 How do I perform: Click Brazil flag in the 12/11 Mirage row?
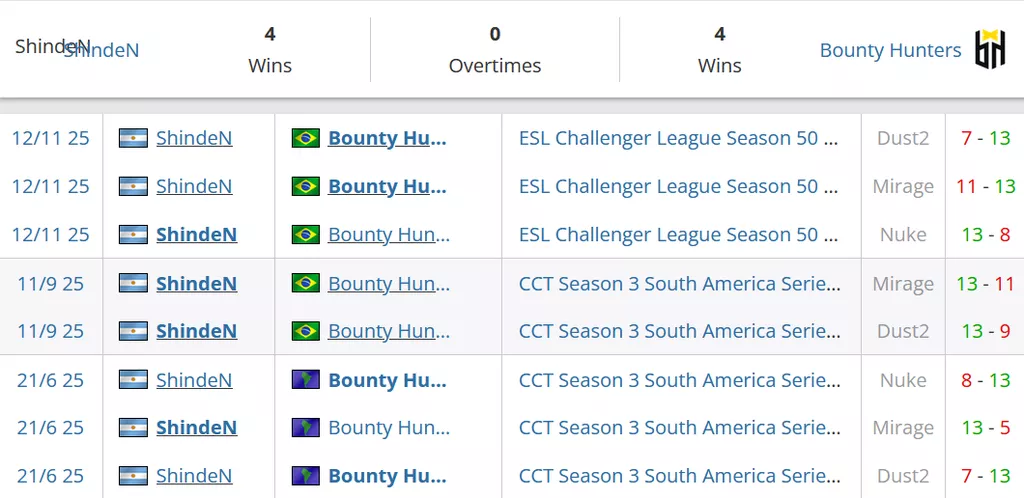306,186
